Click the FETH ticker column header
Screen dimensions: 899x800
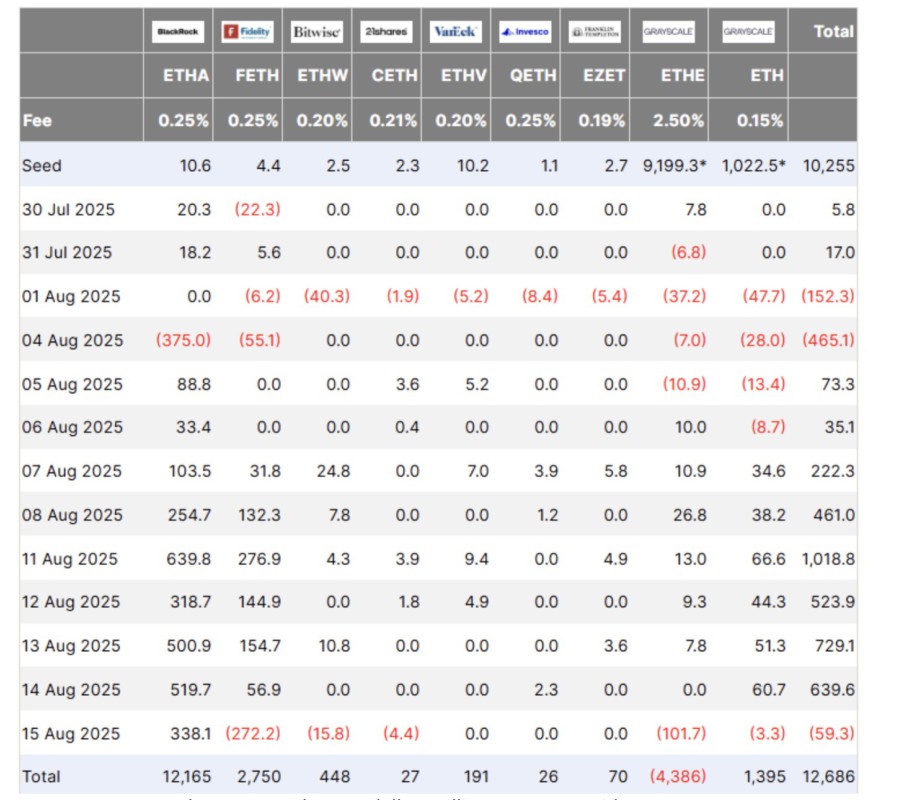(x=256, y=76)
